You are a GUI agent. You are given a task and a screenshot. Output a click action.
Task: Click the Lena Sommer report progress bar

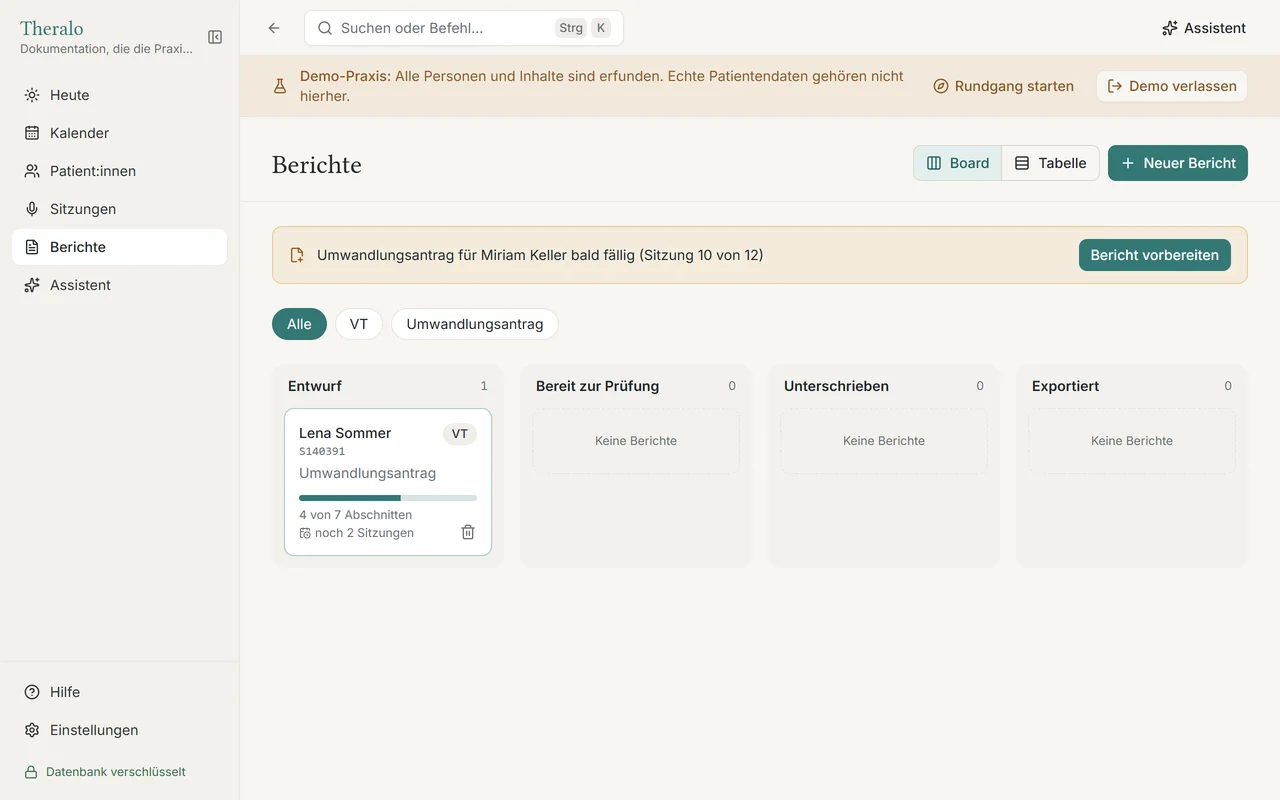pos(388,497)
